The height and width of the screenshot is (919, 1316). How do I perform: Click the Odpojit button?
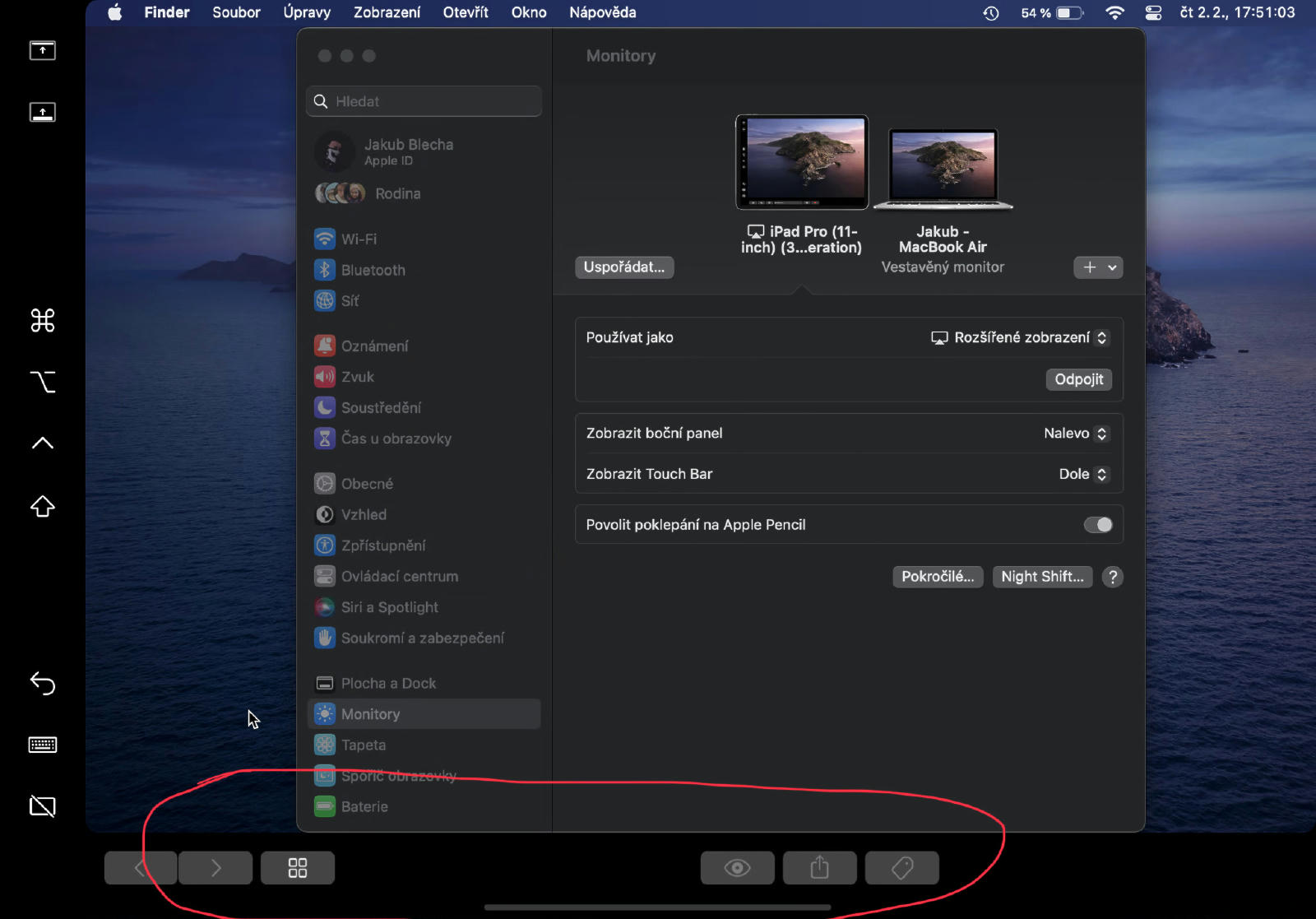(1079, 379)
